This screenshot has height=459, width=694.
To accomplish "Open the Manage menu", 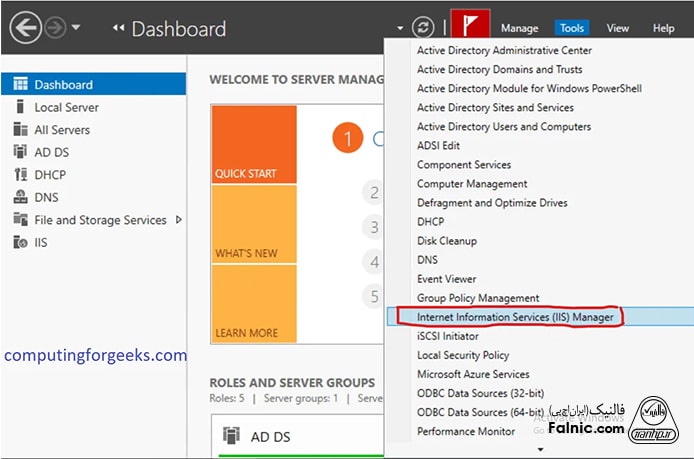I will (519, 29).
